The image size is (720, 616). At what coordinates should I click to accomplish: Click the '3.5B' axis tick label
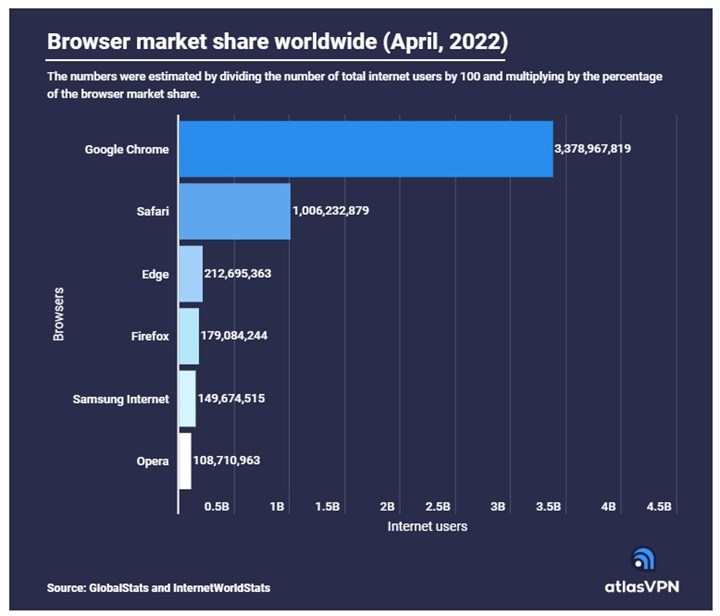548,507
